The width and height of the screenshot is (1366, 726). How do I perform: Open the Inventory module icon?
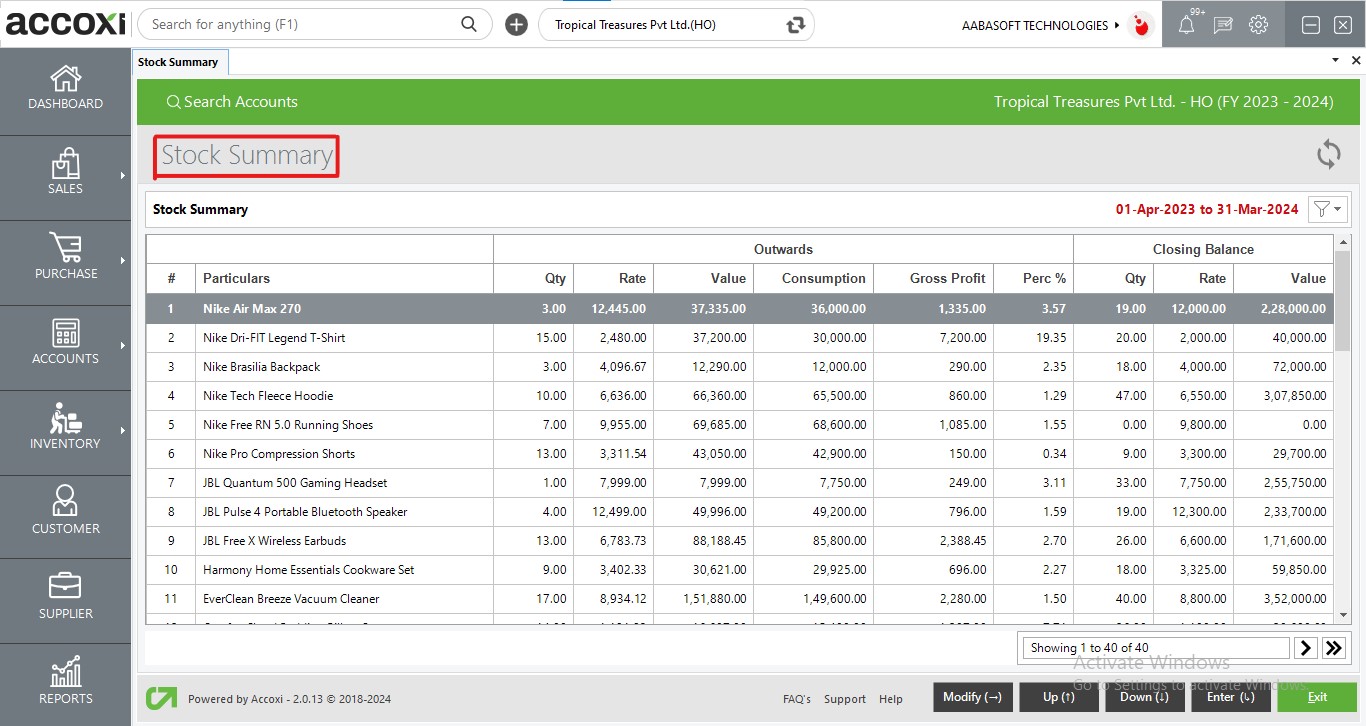coord(65,420)
